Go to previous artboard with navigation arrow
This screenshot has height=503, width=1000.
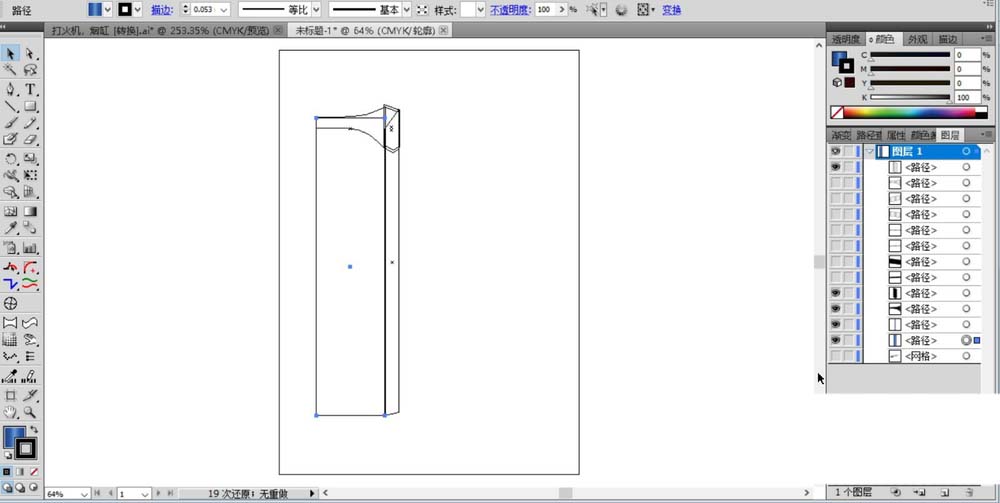coord(111,493)
